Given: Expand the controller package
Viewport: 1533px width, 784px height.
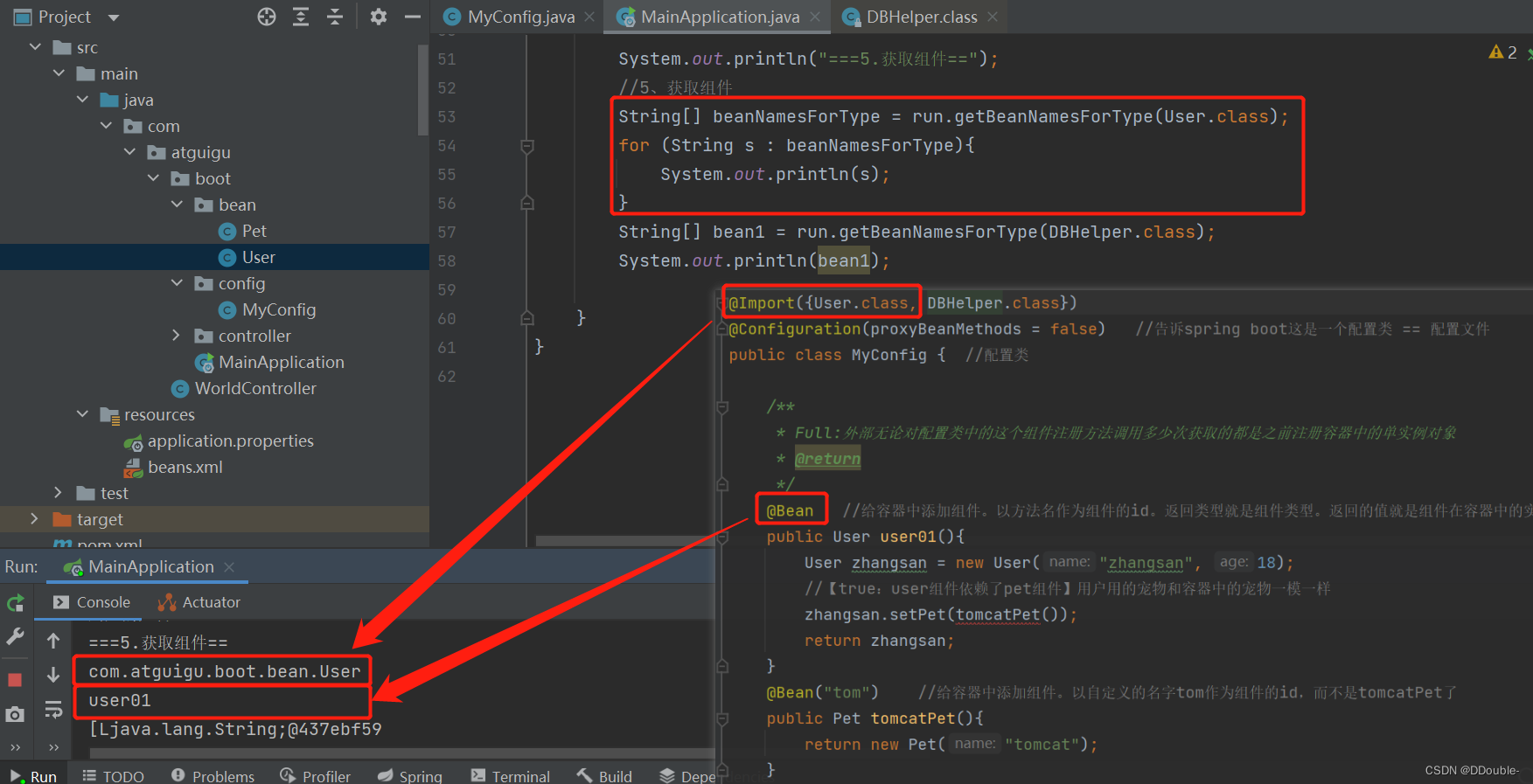Looking at the screenshot, I should [x=177, y=336].
